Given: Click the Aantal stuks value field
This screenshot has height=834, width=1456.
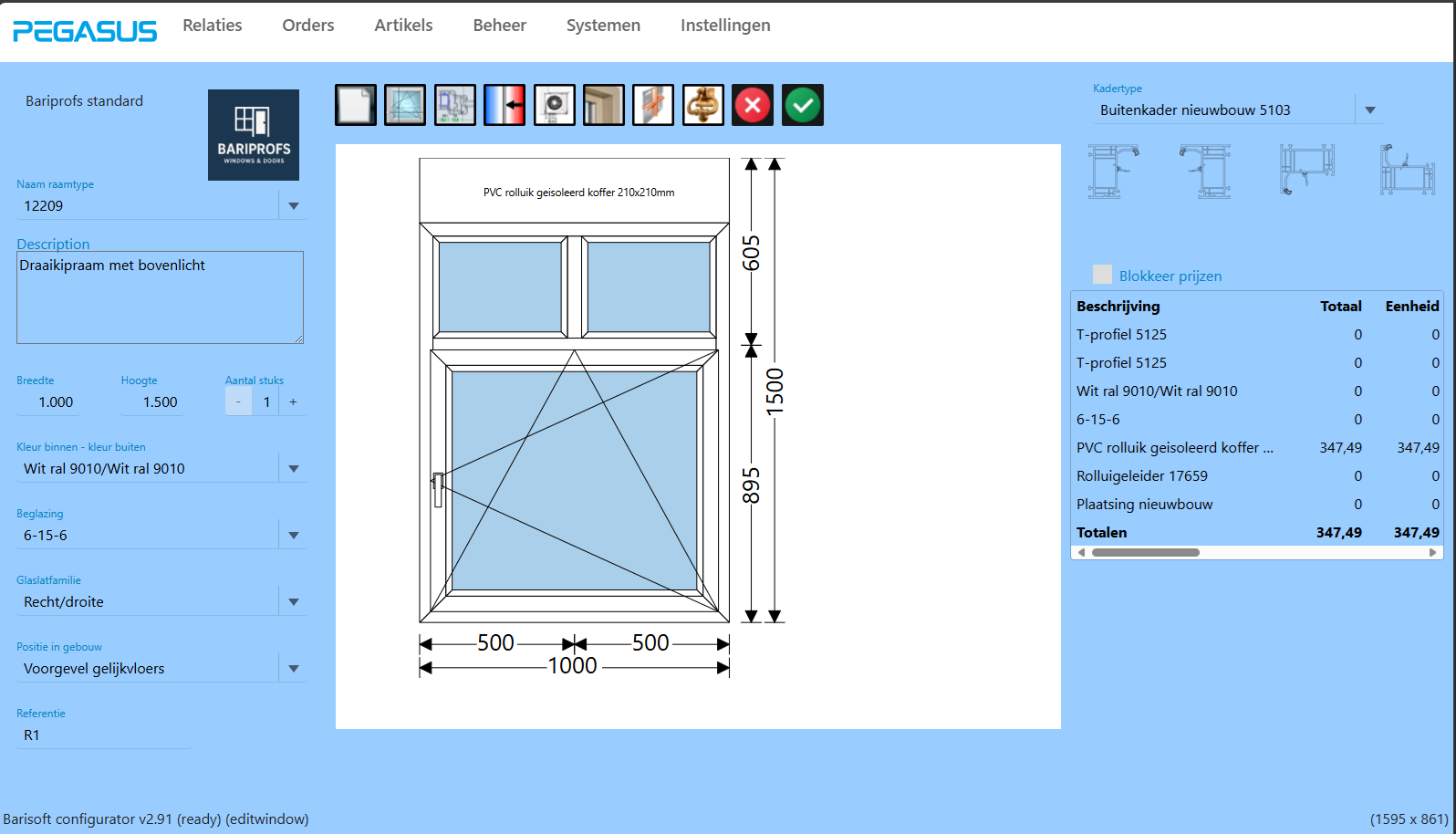Looking at the screenshot, I should click(x=266, y=401).
